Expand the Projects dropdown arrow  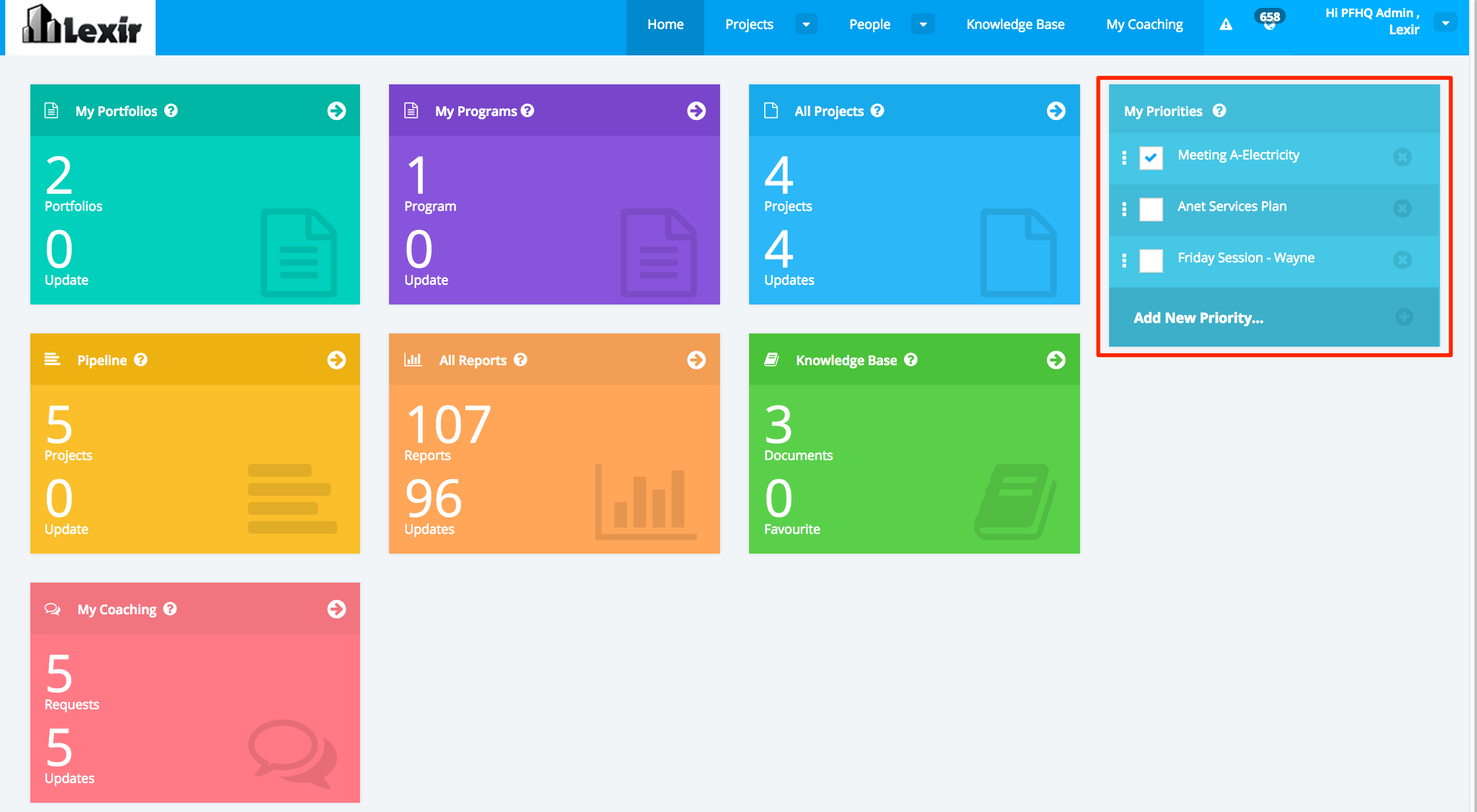coord(806,24)
